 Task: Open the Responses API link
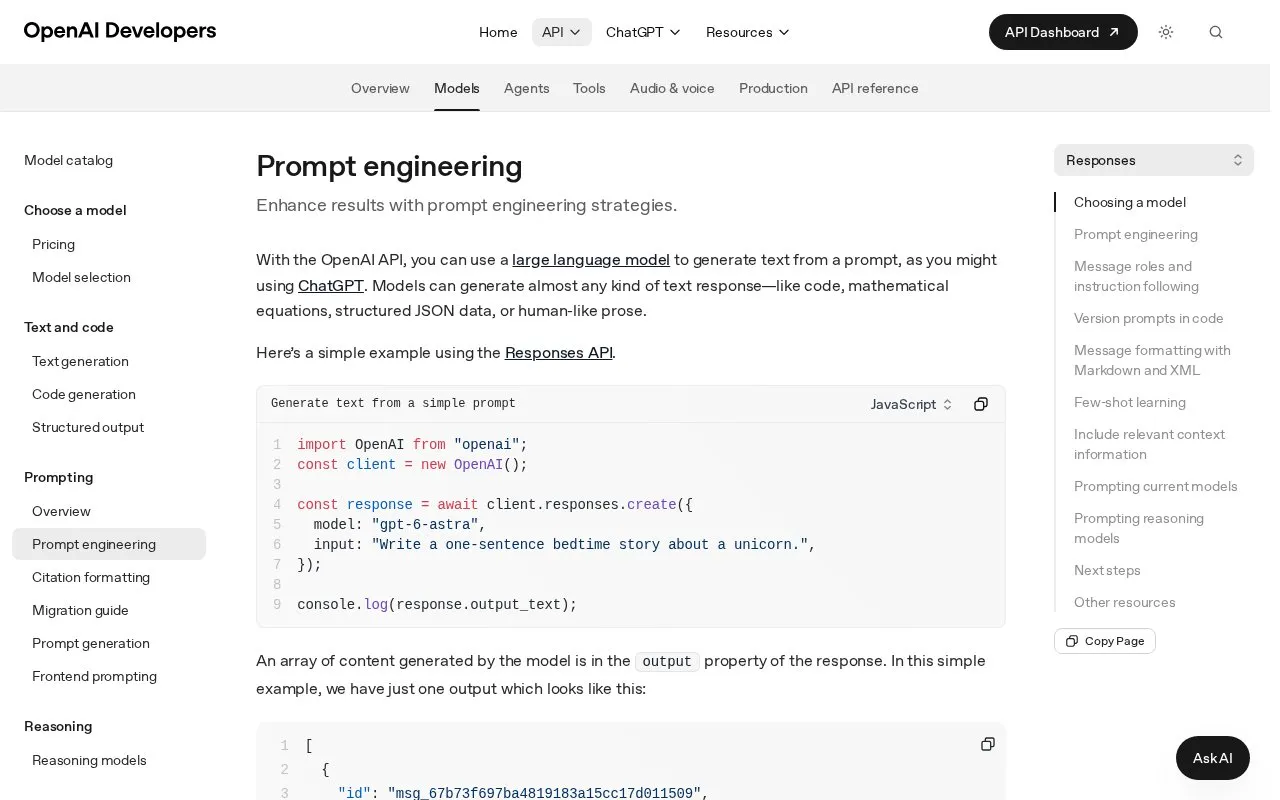pyautogui.click(x=559, y=352)
